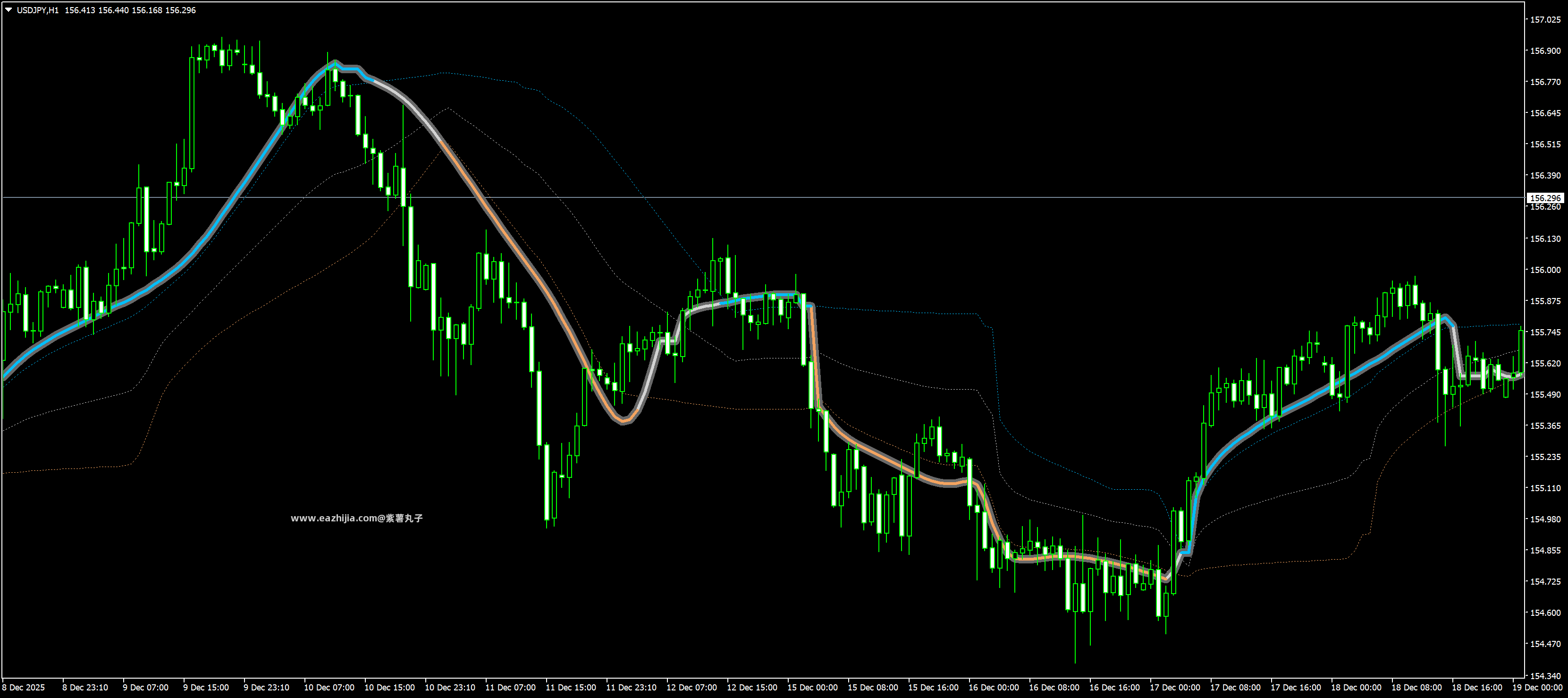Click the 157.025 price axis label
Screen dimensions: 1568x698
1545,19
